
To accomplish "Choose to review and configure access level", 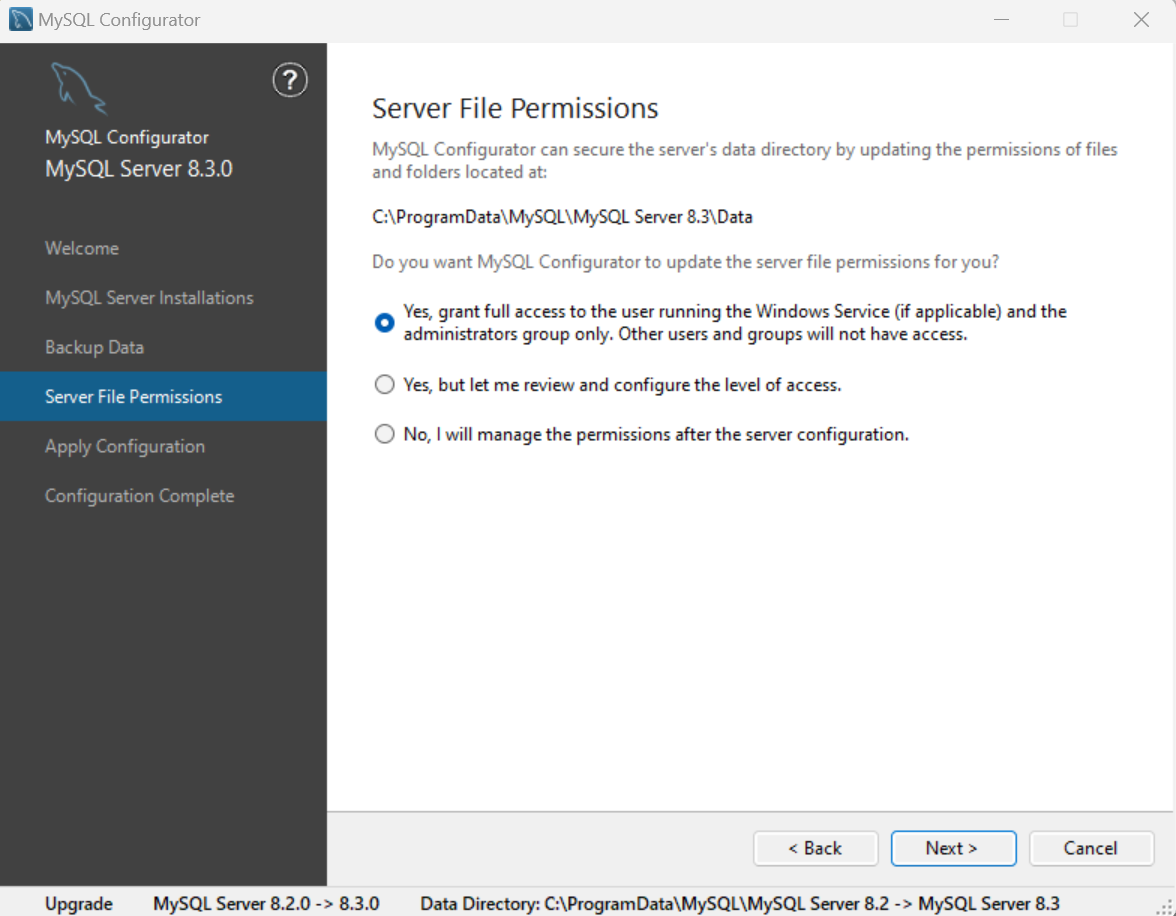I will pyautogui.click(x=384, y=384).
